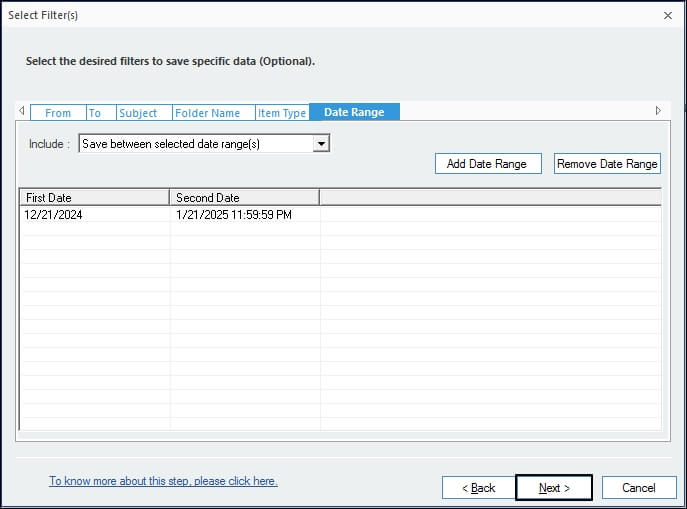Viewport: 687px width, 509px height.
Task: Go to the Folder Name tab
Action: click(x=207, y=113)
